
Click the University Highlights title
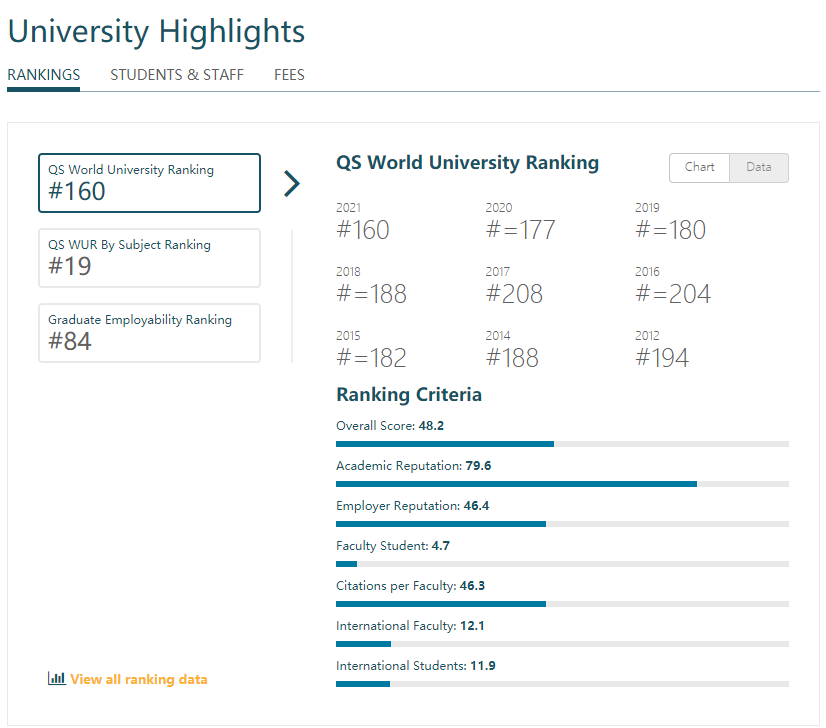[x=156, y=32]
